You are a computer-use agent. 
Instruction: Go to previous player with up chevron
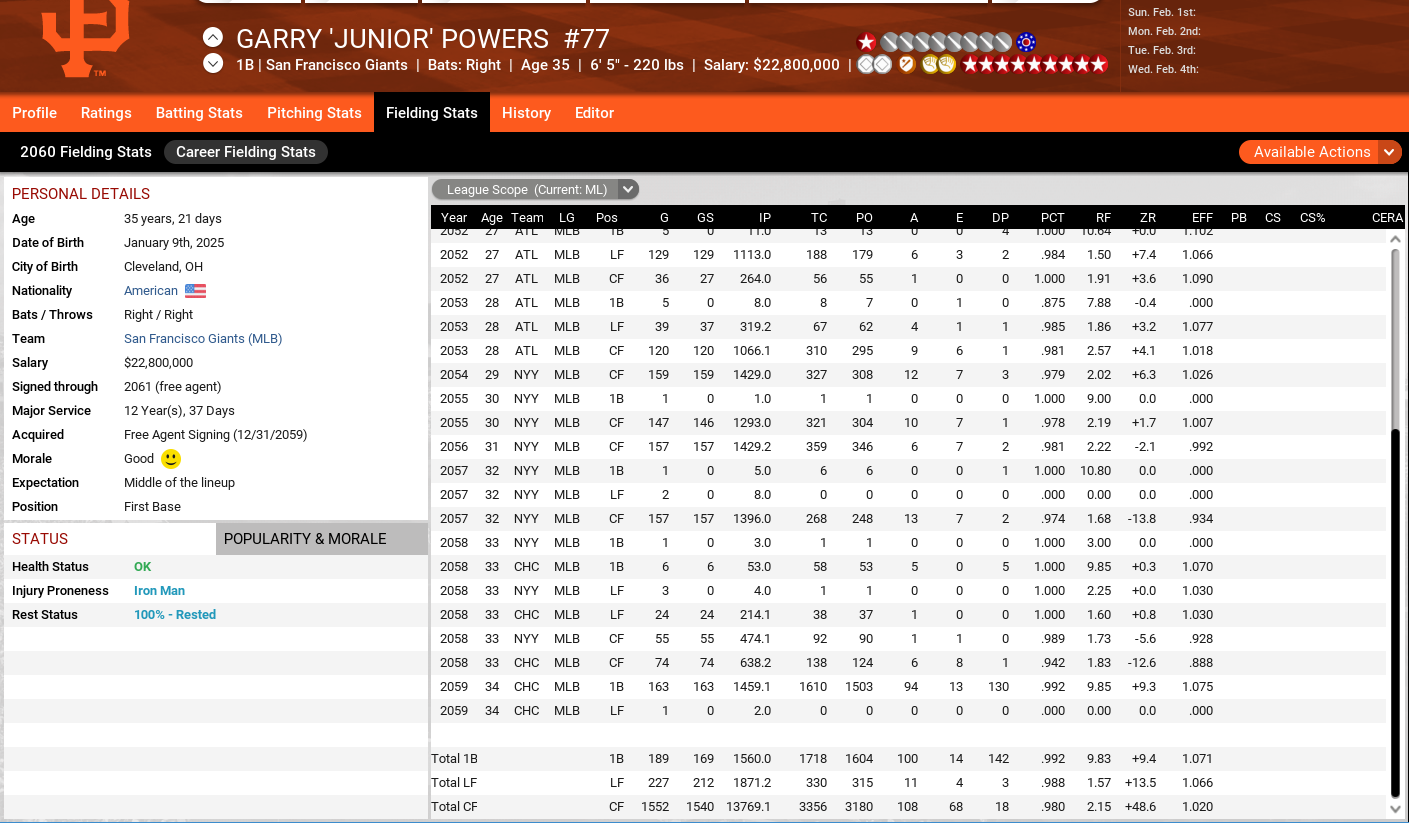(213, 38)
